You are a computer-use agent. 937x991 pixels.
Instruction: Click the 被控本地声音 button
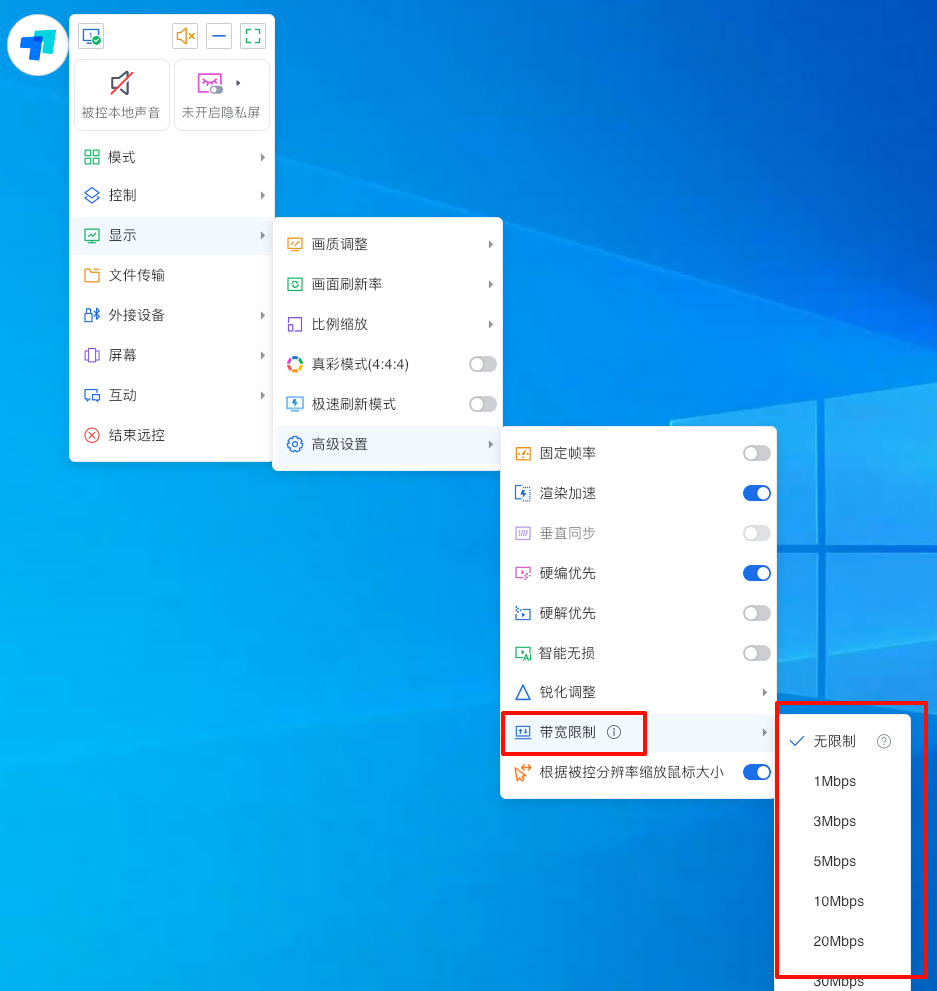121,95
